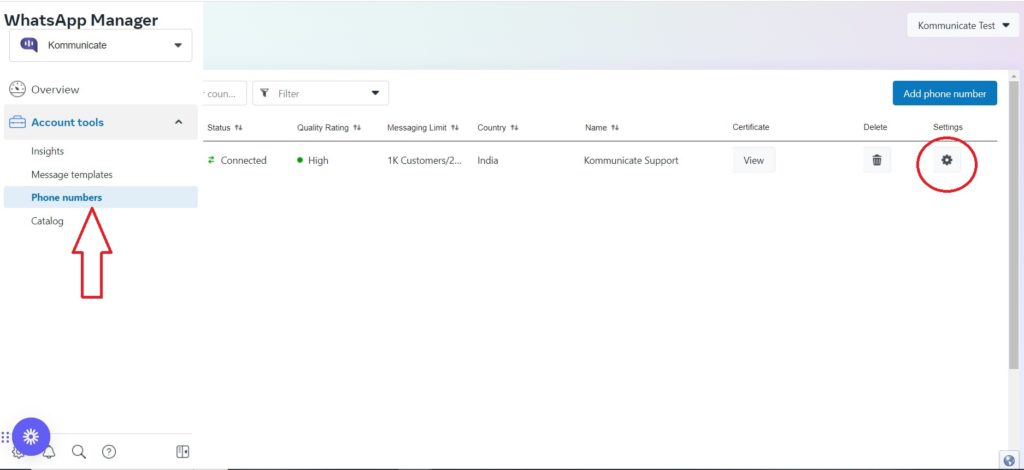Collapse the Account tools section
The width and height of the screenshot is (1024, 470).
point(179,122)
